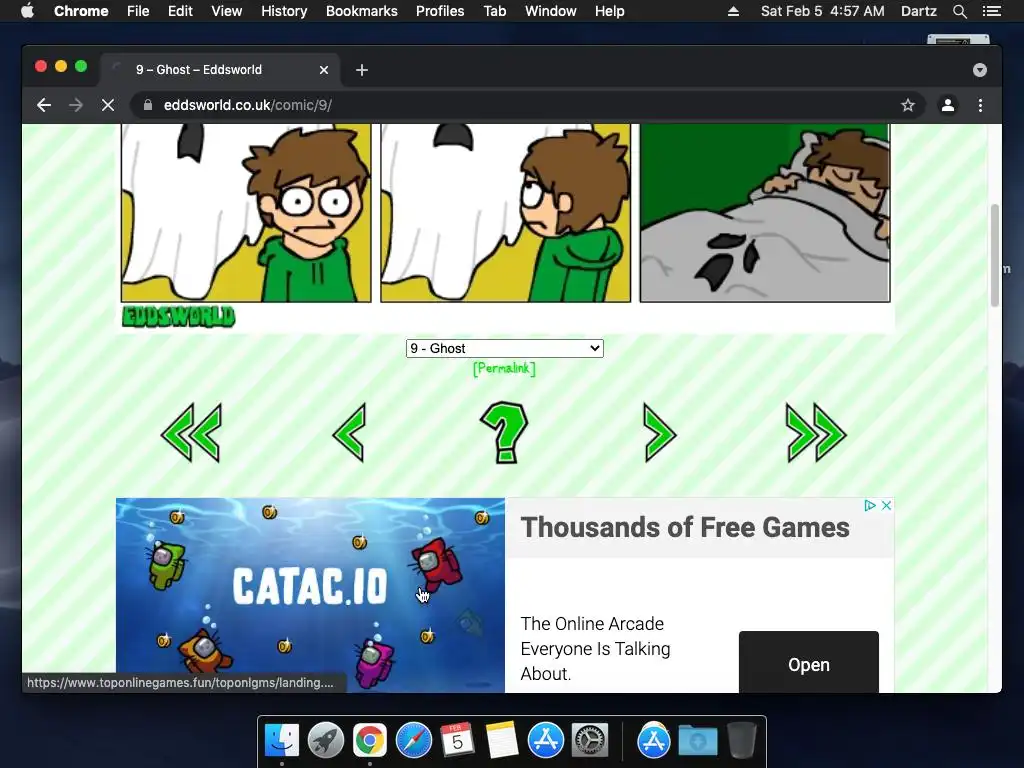Click Chrome's forward navigation arrow
The width and height of the screenshot is (1024, 768).
pyautogui.click(x=76, y=105)
